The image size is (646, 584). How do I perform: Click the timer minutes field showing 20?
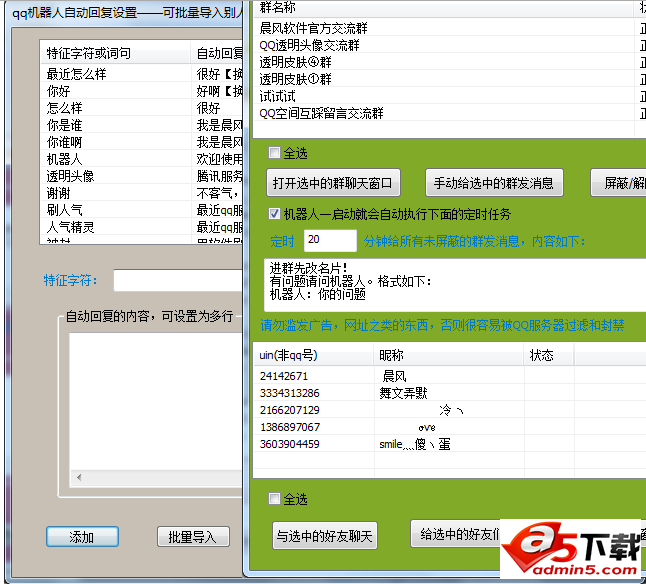click(330, 240)
